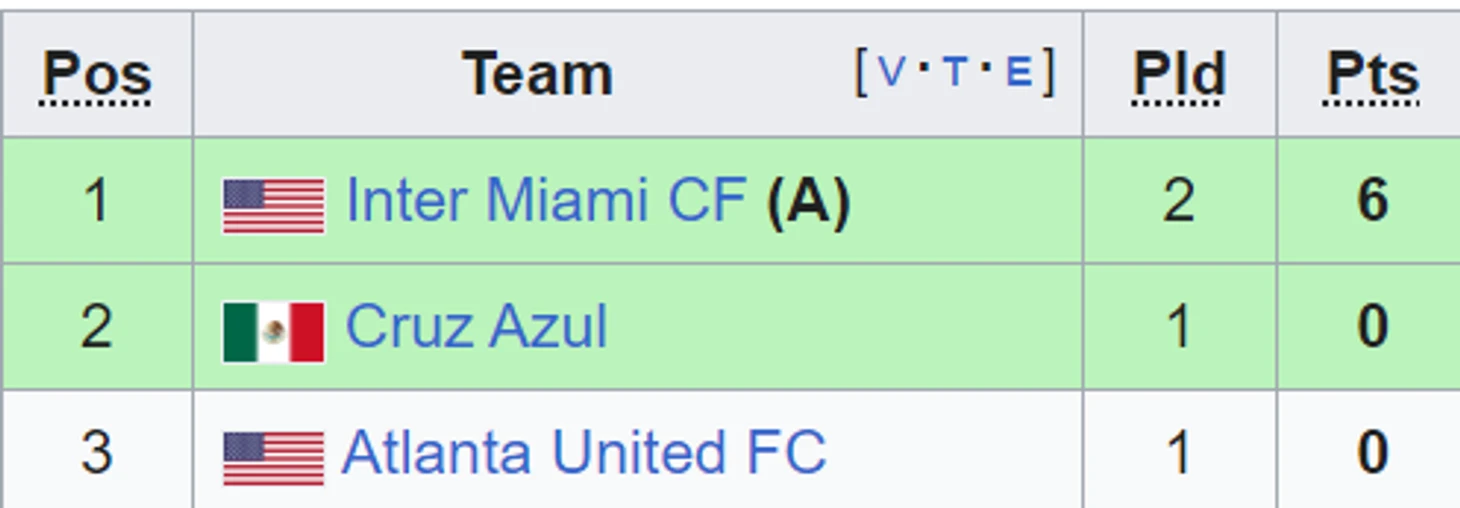Click the USA flag beside Atlanta United FC
The height and width of the screenshot is (508, 1460).
tap(273, 458)
